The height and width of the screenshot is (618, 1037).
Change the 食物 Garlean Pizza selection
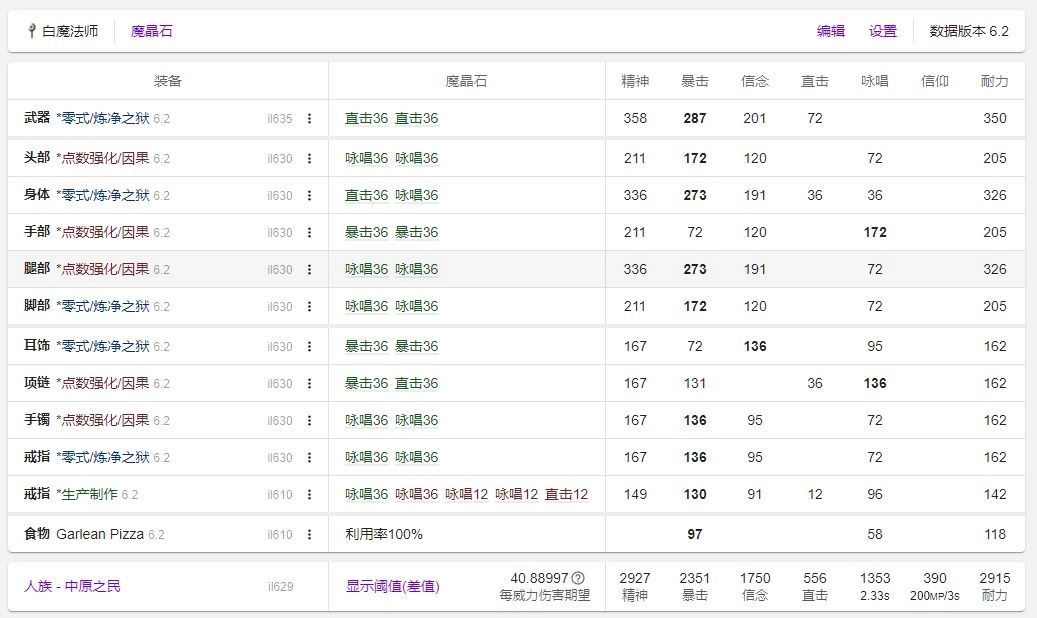(x=101, y=535)
